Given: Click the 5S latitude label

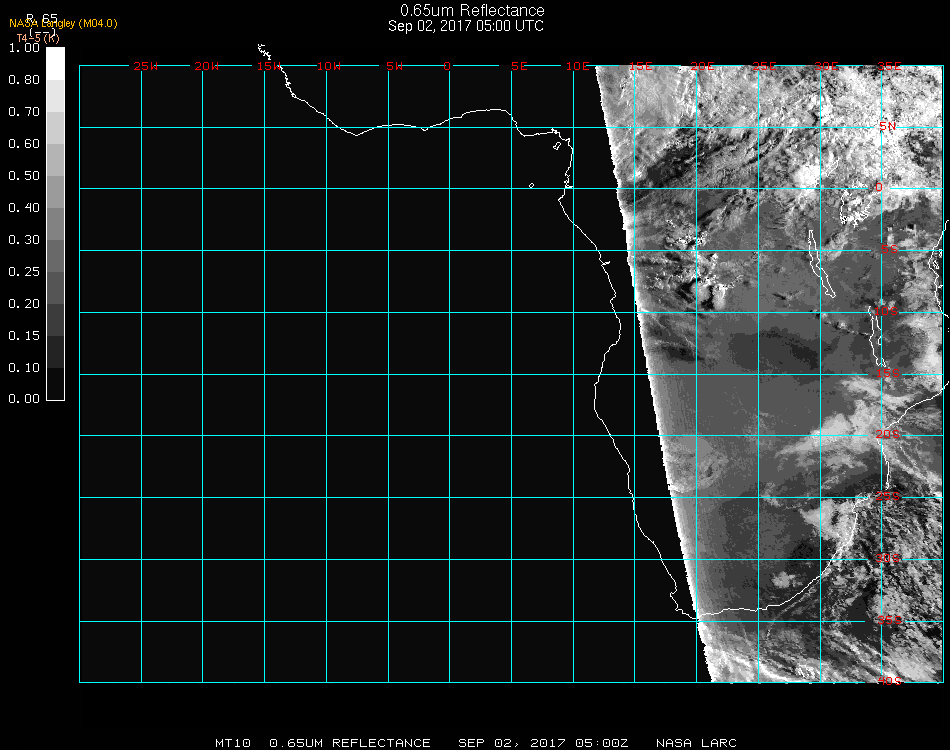Looking at the screenshot, I should coord(889,249).
